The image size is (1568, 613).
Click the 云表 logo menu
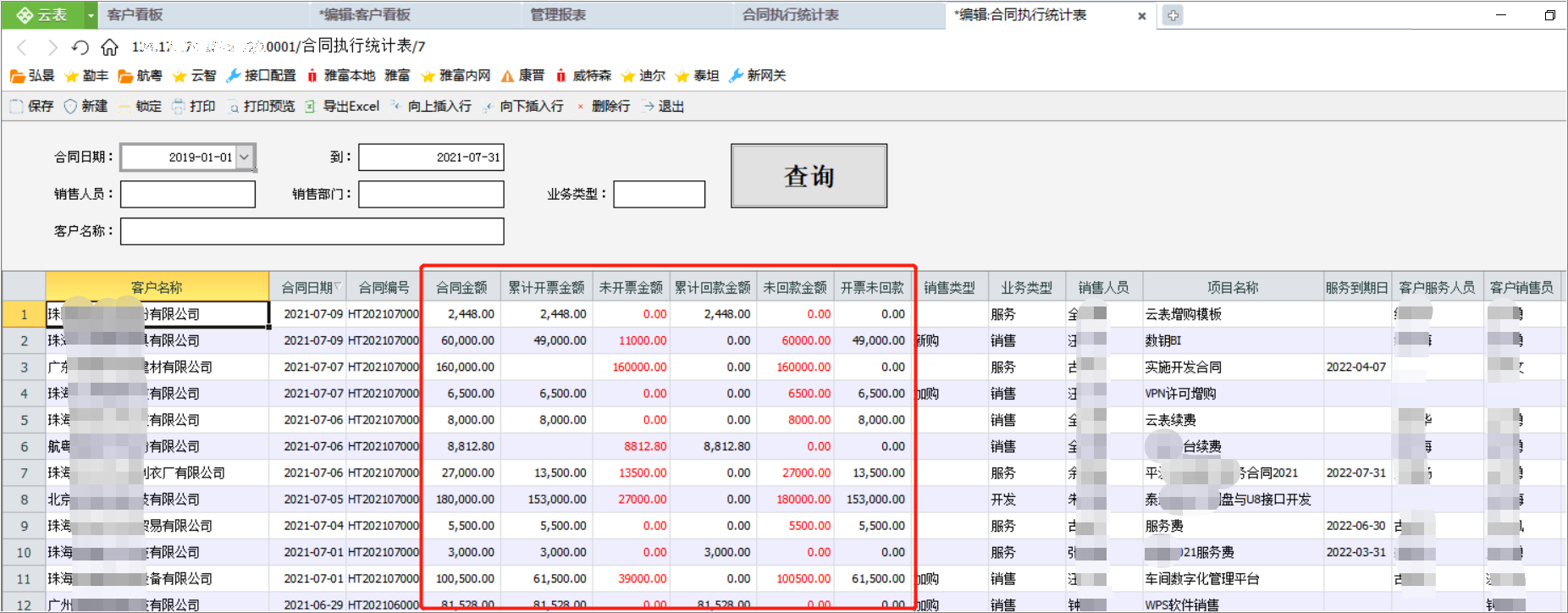point(42,15)
